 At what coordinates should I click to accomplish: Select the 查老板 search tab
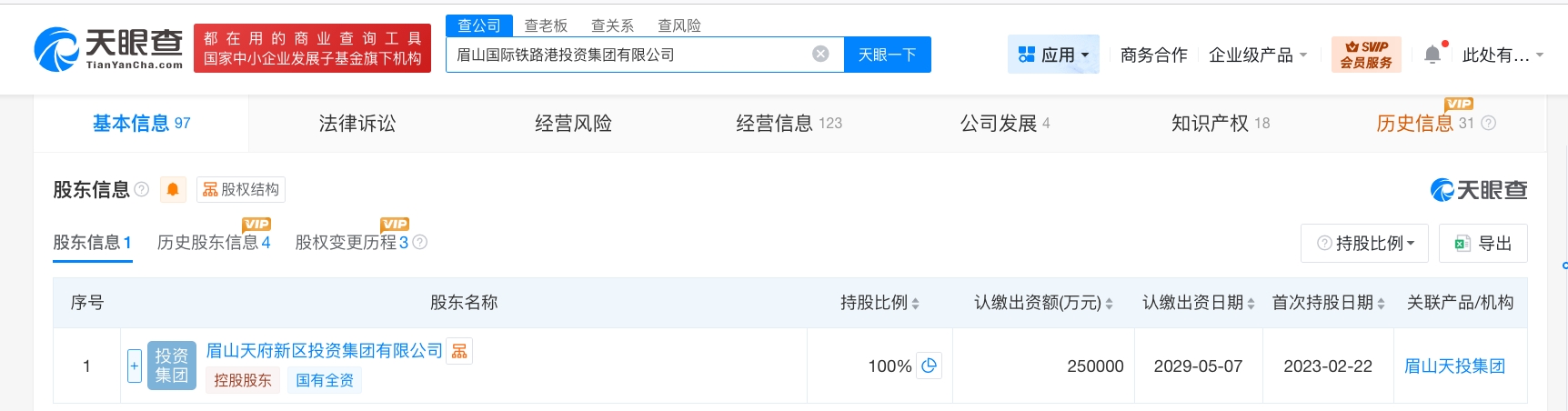coord(546,25)
